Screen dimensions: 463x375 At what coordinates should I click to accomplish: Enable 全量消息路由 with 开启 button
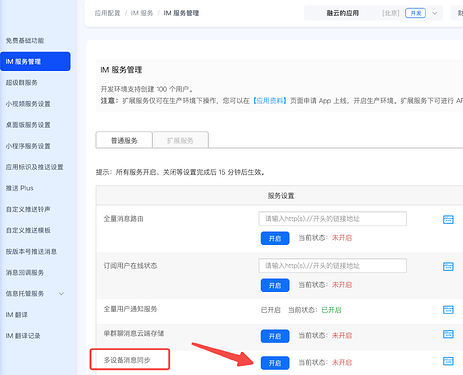(x=275, y=238)
